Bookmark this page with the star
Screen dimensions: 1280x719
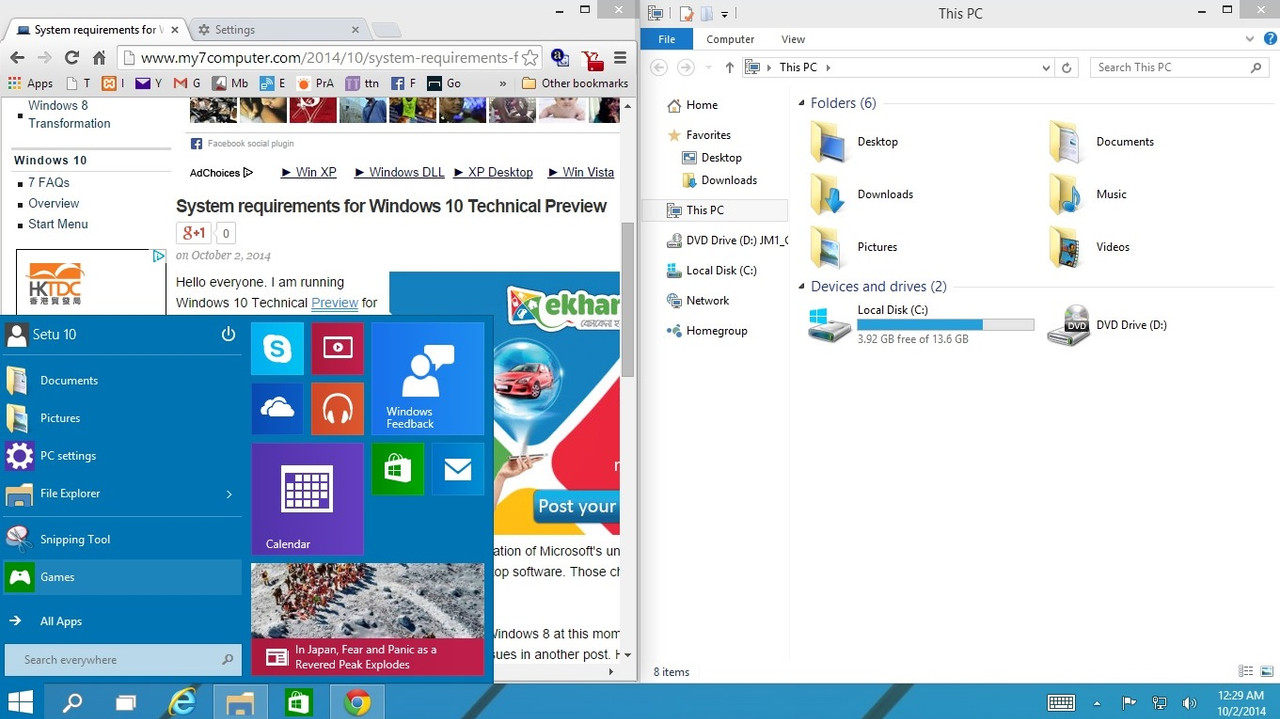point(529,58)
